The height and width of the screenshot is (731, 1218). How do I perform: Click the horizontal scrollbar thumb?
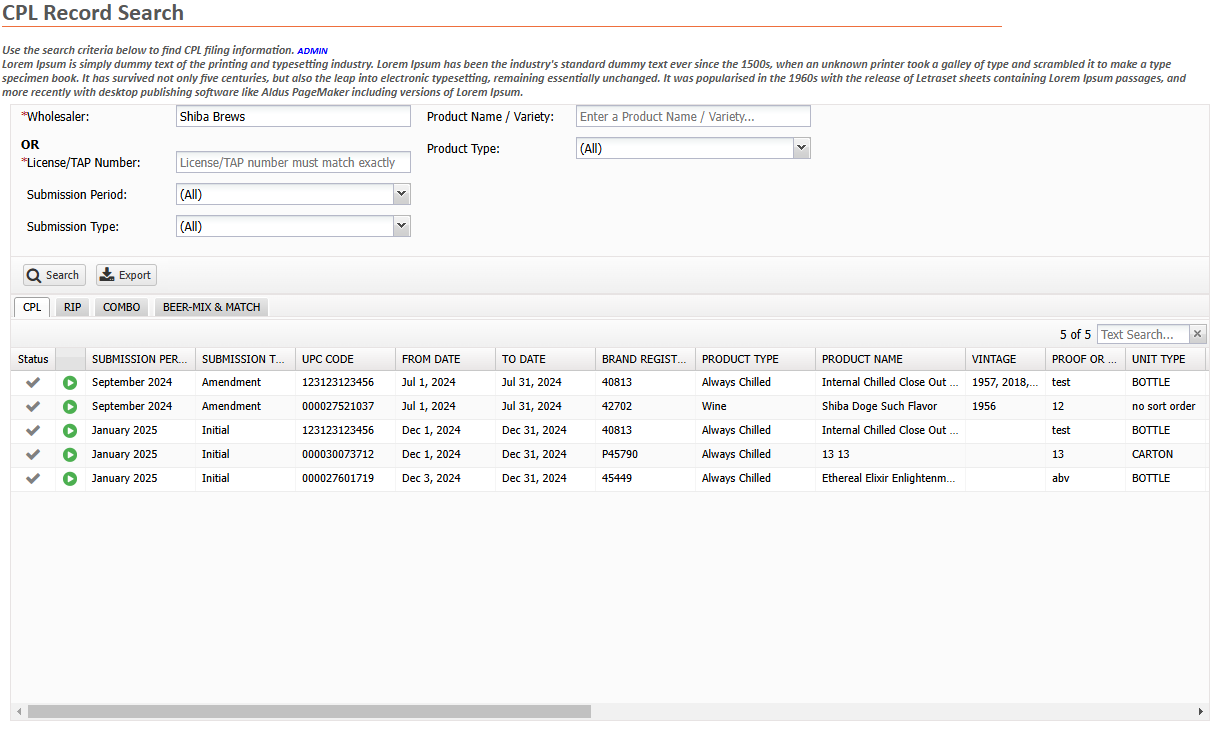[x=309, y=712]
